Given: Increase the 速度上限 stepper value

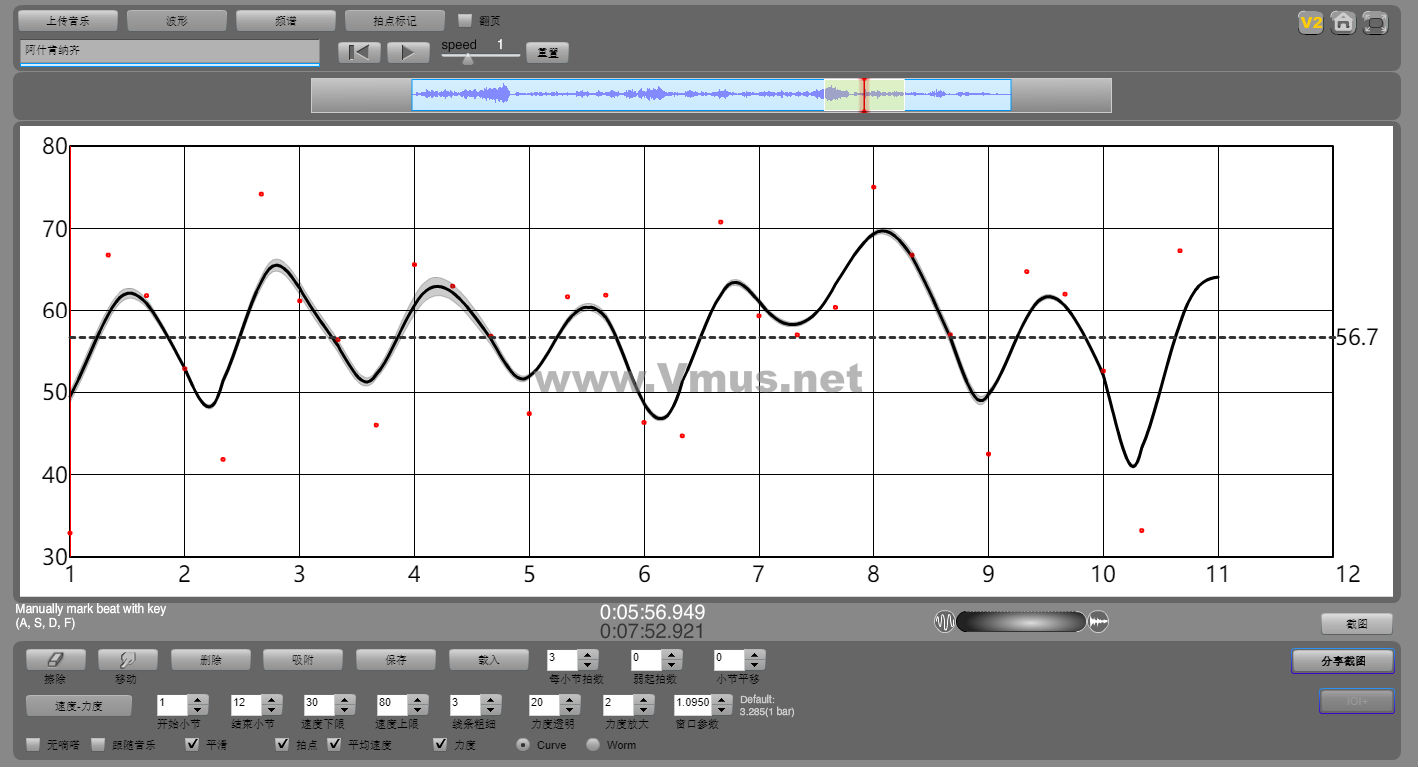Looking at the screenshot, I should tap(418, 699).
